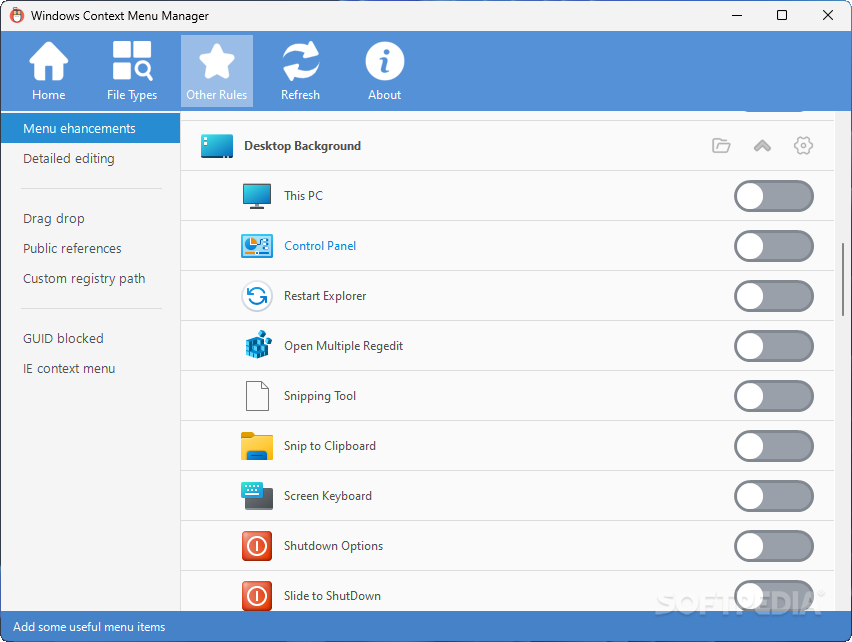The height and width of the screenshot is (642, 852).
Task: Click the This PC monitor icon
Action: click(257, 196)
